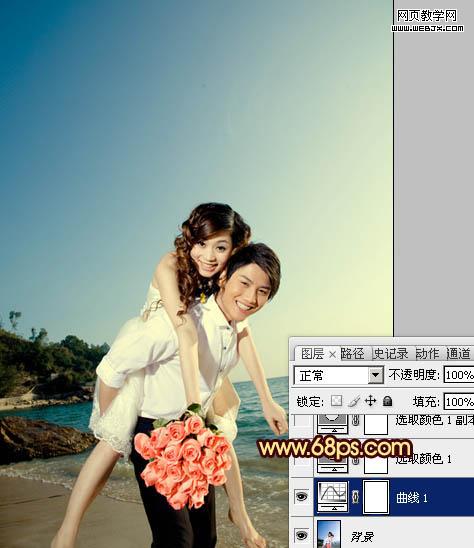
Task: Click the 正常 blend mode text box
Action: click(331, 375)
